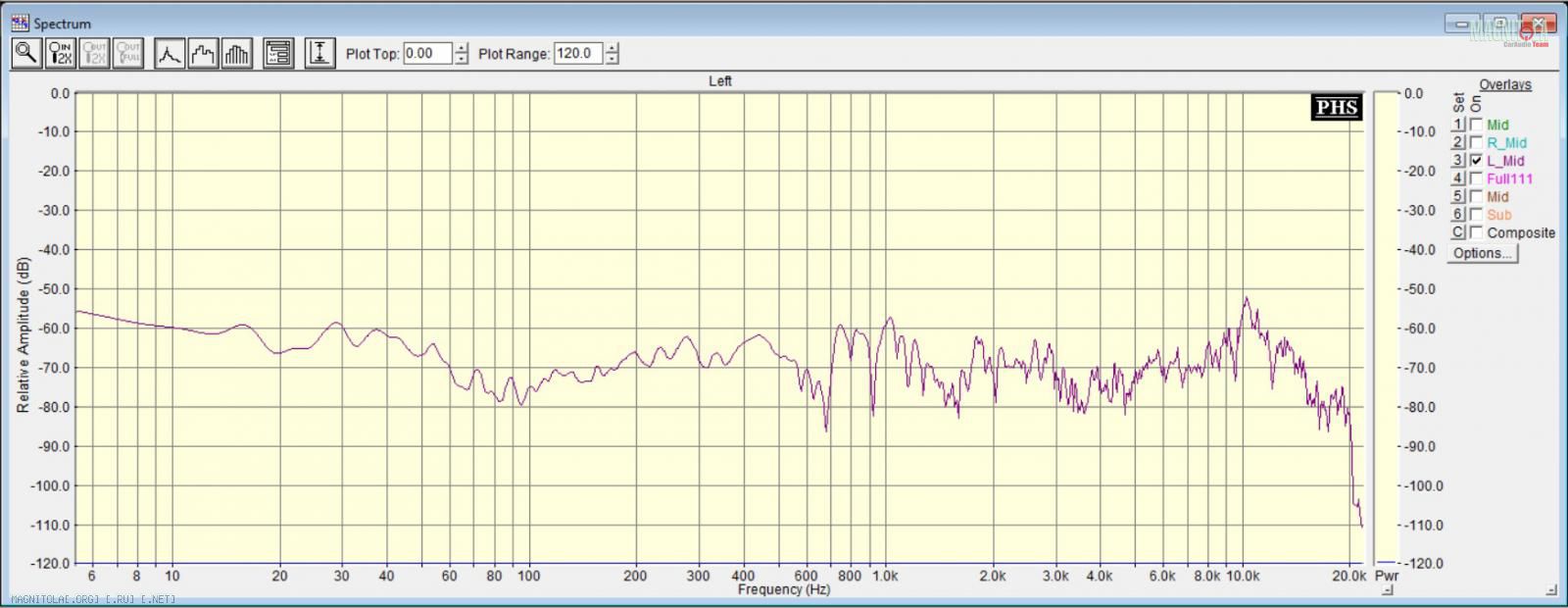Screen dimensions: 1568x608
Task: Click overlay Set button 6
Action: click(1457, 215)
